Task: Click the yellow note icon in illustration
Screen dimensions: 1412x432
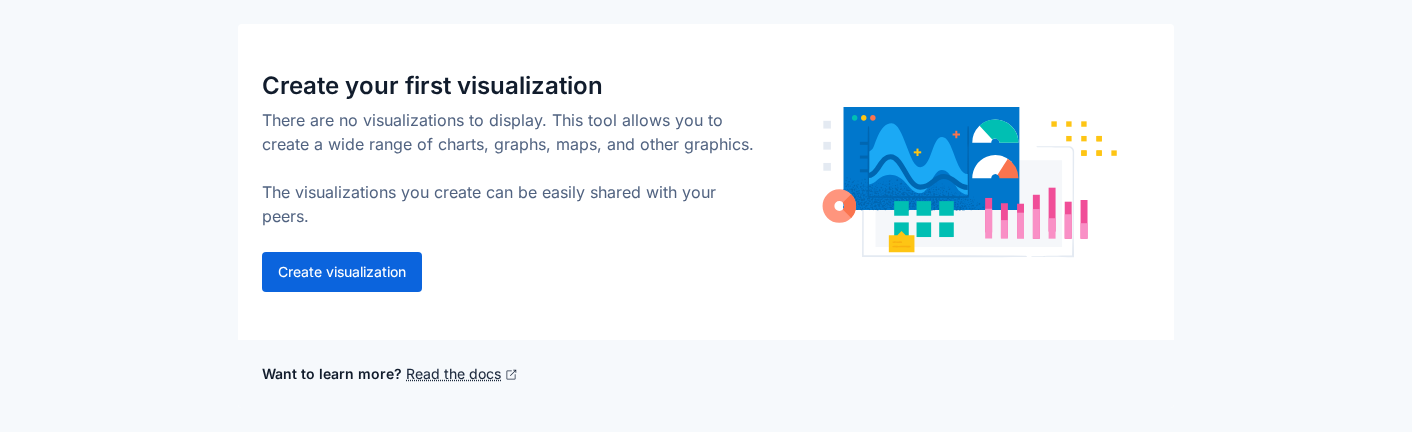Action: 901,242
